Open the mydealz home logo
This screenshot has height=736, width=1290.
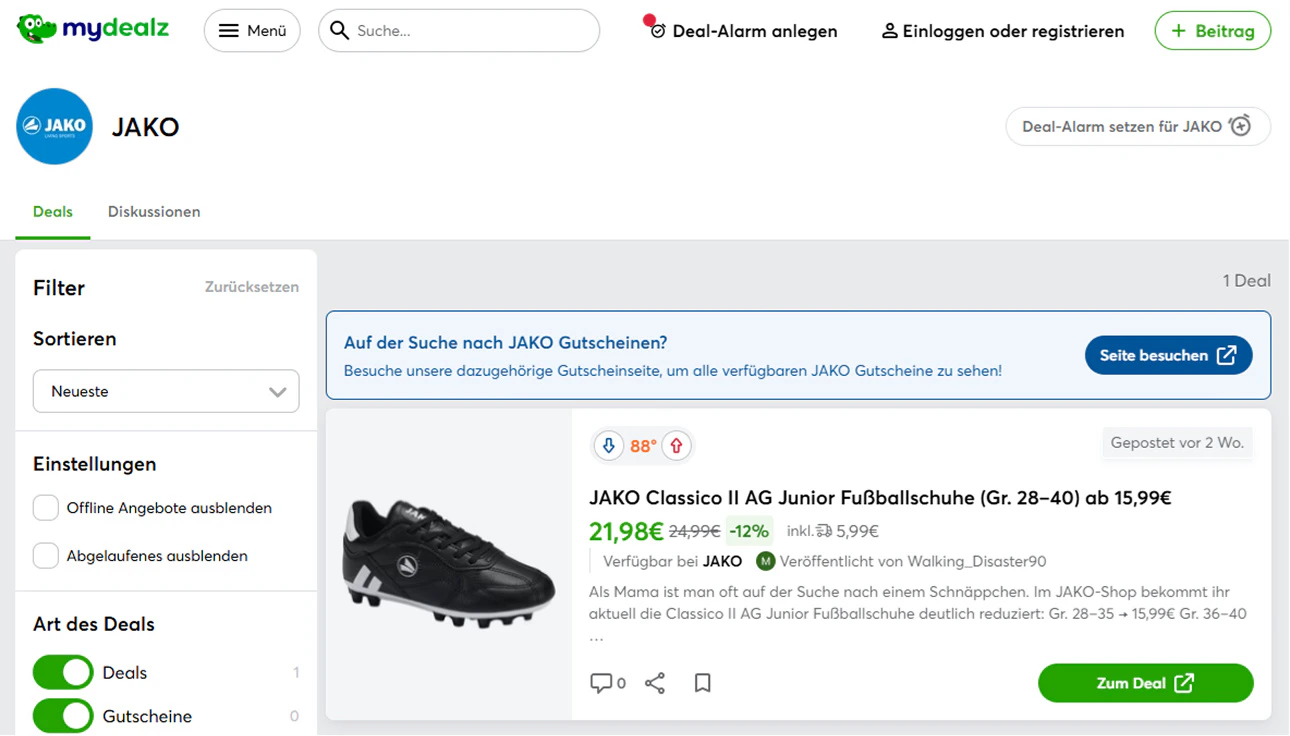click(x=92, y=30)
